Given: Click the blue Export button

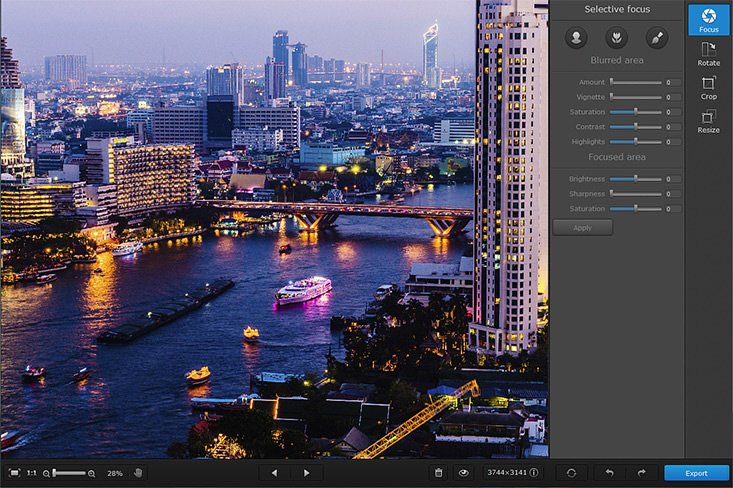Looking at the screenshot, I should 696,473.
